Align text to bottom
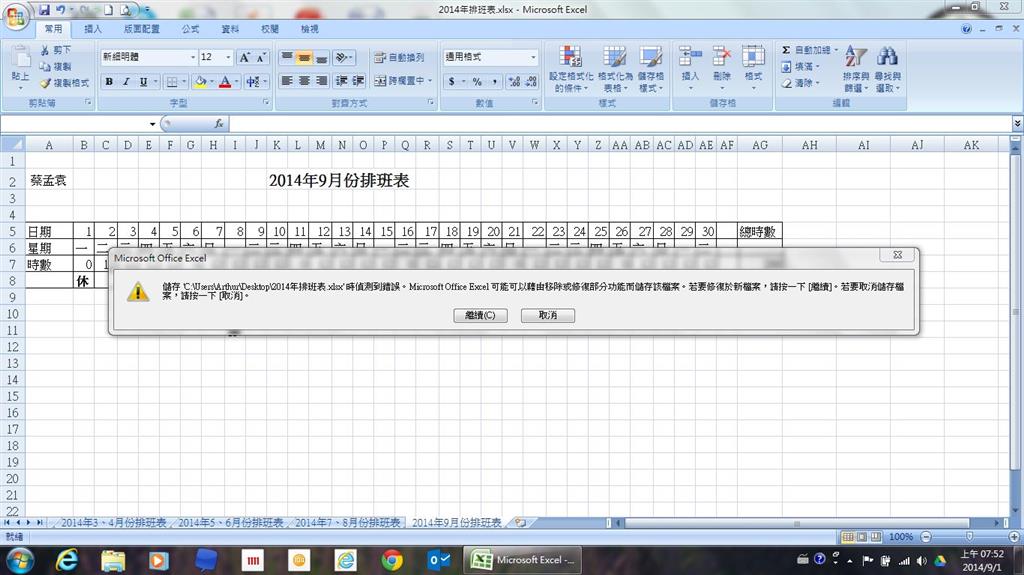Screen dimensions: 1024x575 coord(321,58)
